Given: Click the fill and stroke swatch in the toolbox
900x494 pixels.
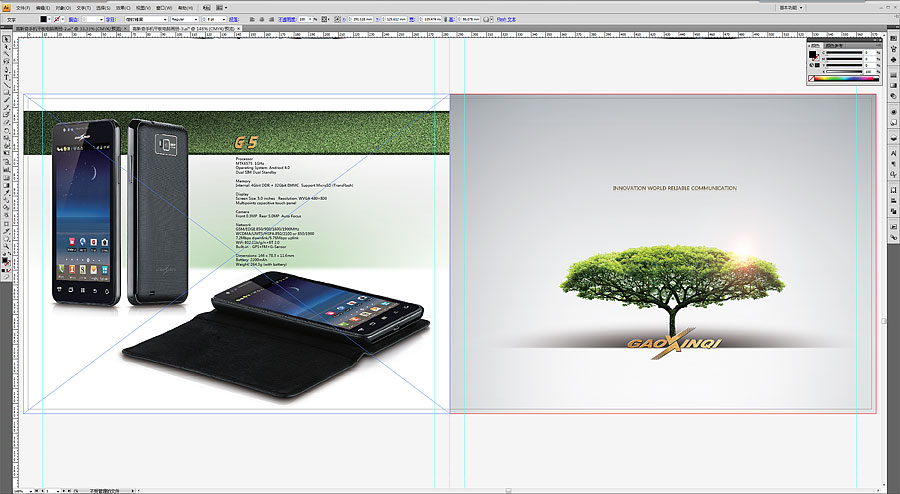Looking at the screenshot, I should pos(6,260).
